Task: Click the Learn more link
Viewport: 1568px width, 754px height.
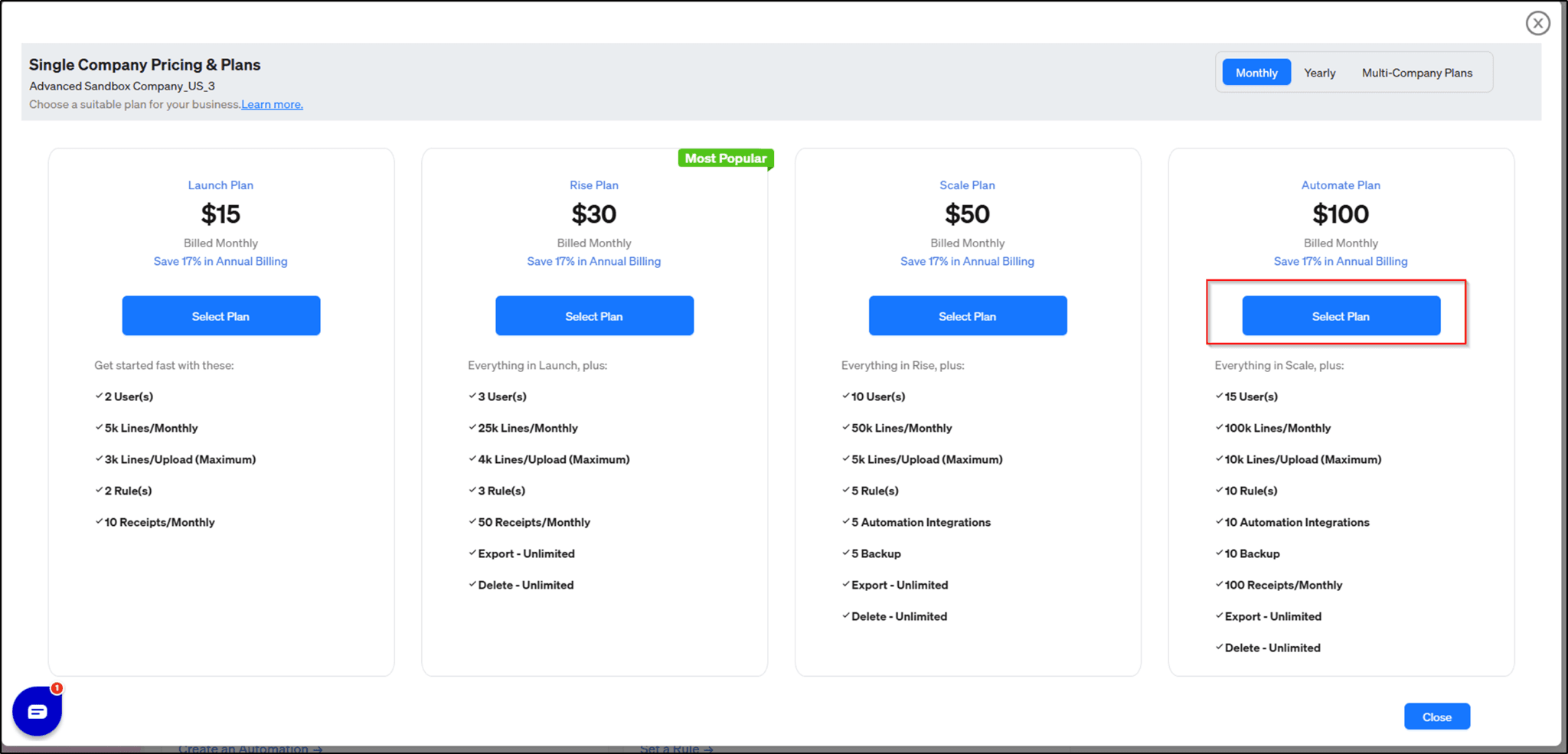Action: (272, 105)
